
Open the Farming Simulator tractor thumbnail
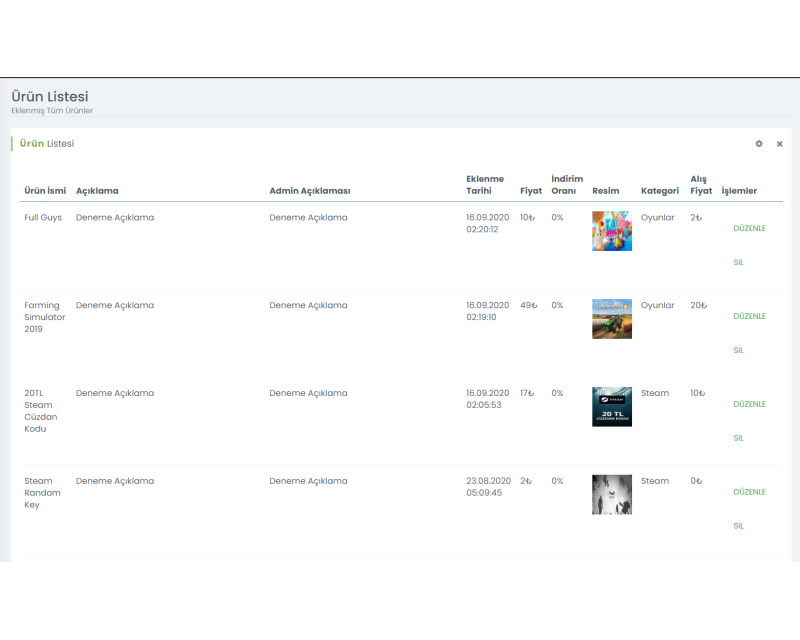pos(611,319)
